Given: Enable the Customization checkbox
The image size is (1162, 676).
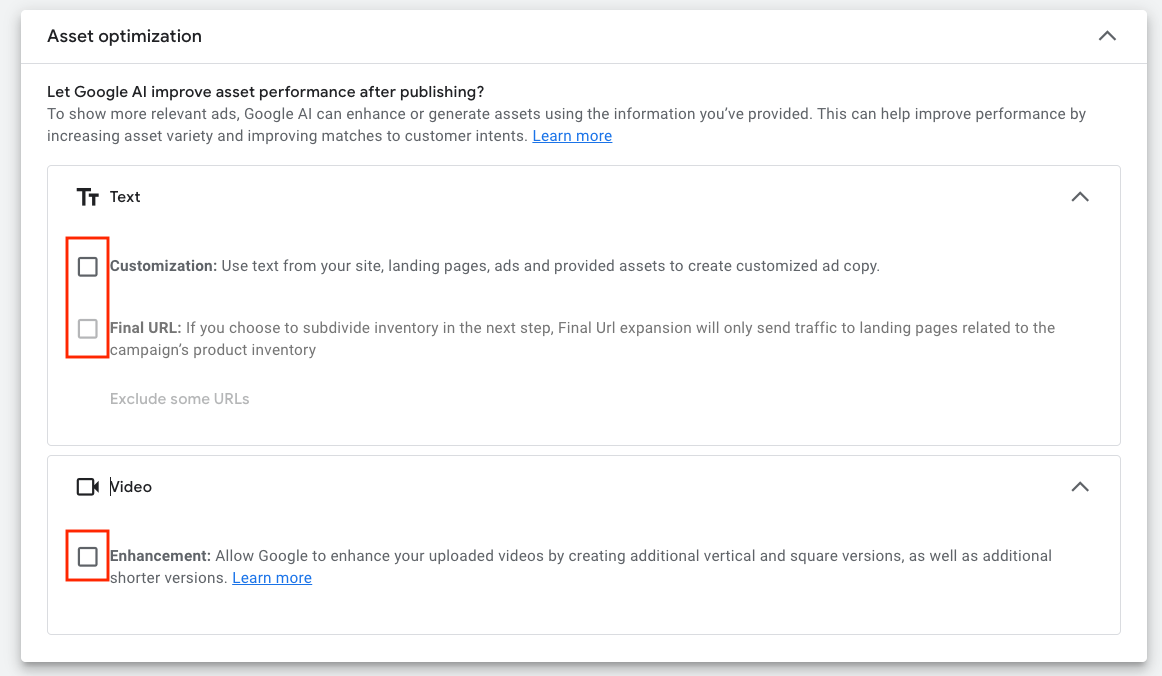Looking at the screenshot, I should [88, 267].
